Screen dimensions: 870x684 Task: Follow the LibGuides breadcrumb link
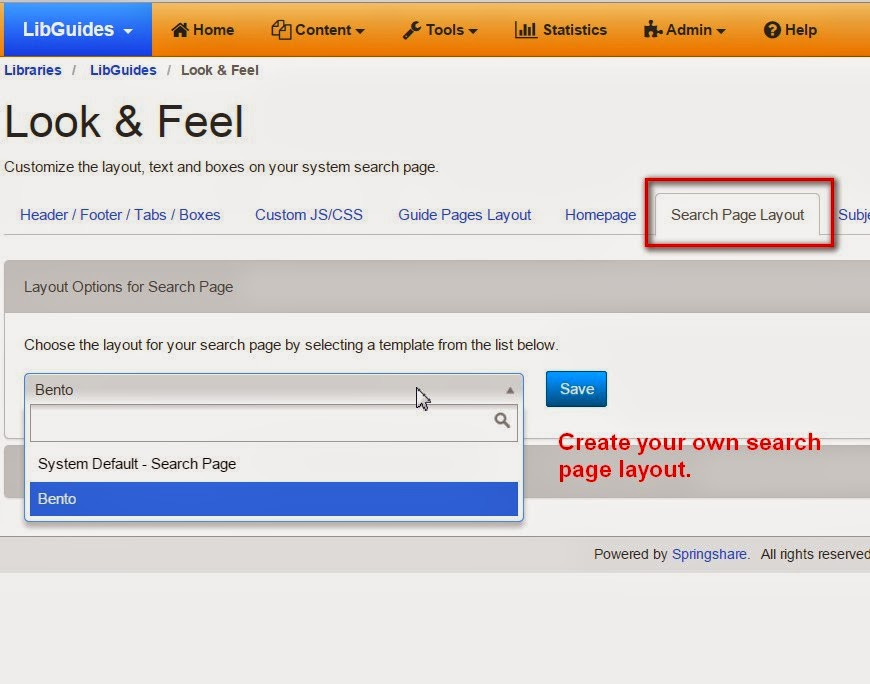(123, 70)
